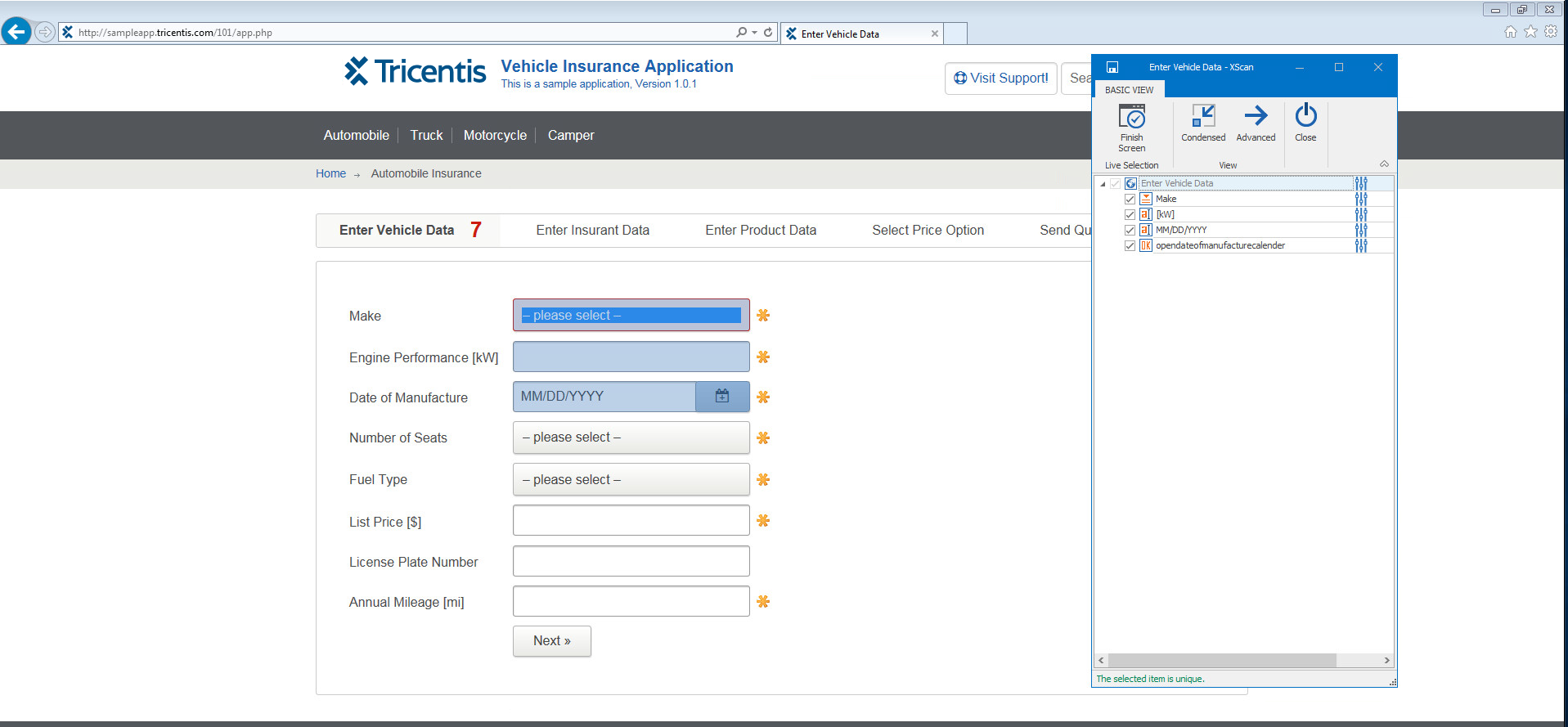Viewport: 1568px width, 727px height.
Task: Click the Visit Support! button
Action: [x=1000, y=79]
